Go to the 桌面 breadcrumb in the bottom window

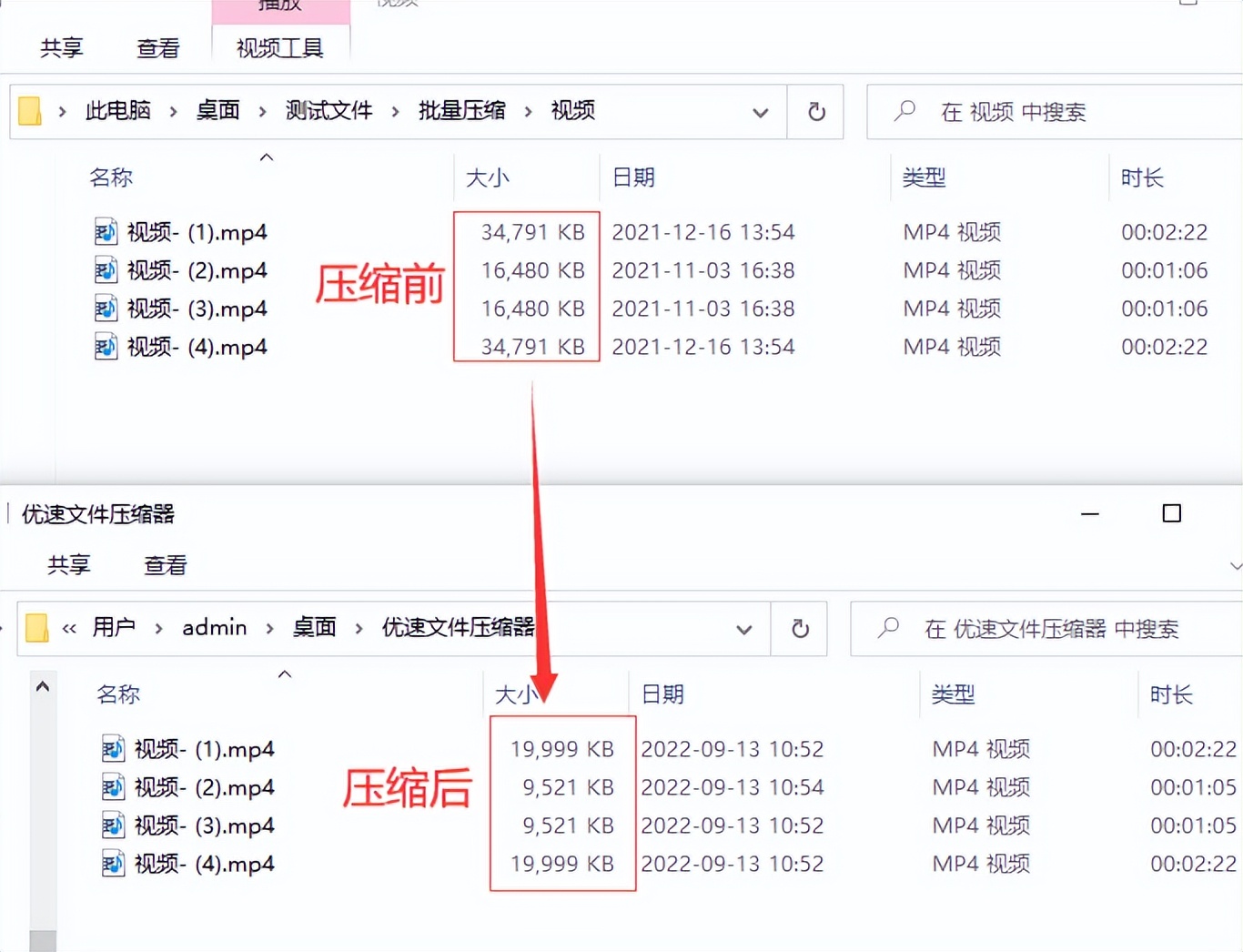(314, 627)
